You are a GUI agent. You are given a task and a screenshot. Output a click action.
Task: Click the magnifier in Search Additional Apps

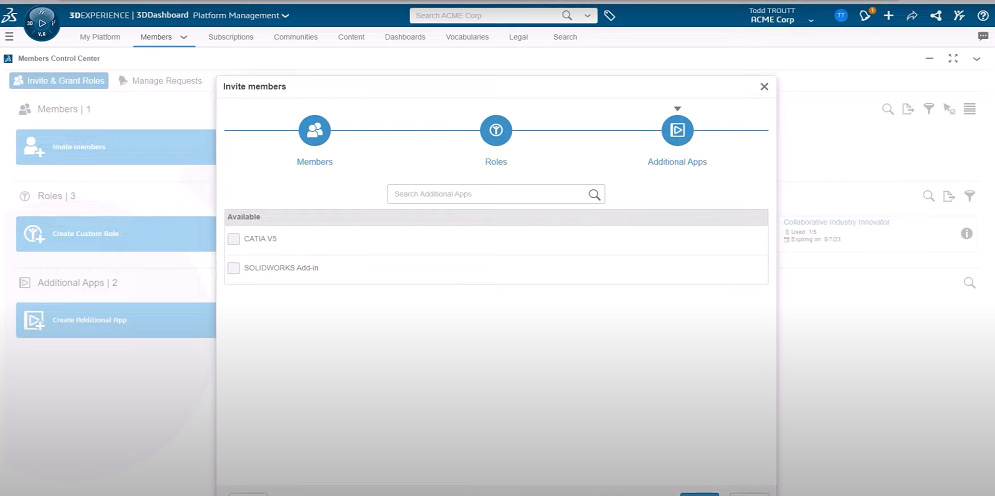point(594,194)
